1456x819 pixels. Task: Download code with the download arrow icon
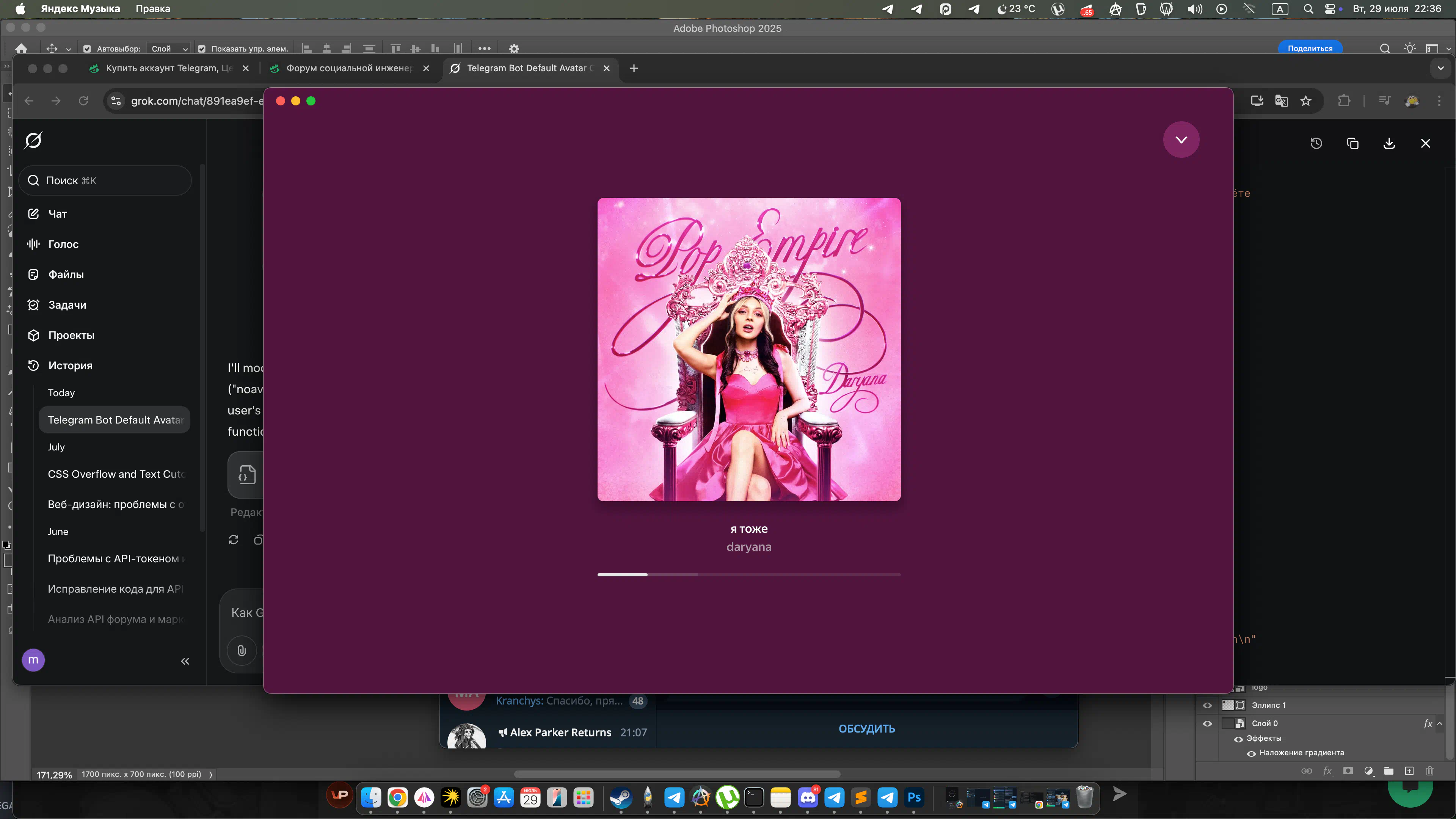coord(1389,144)
